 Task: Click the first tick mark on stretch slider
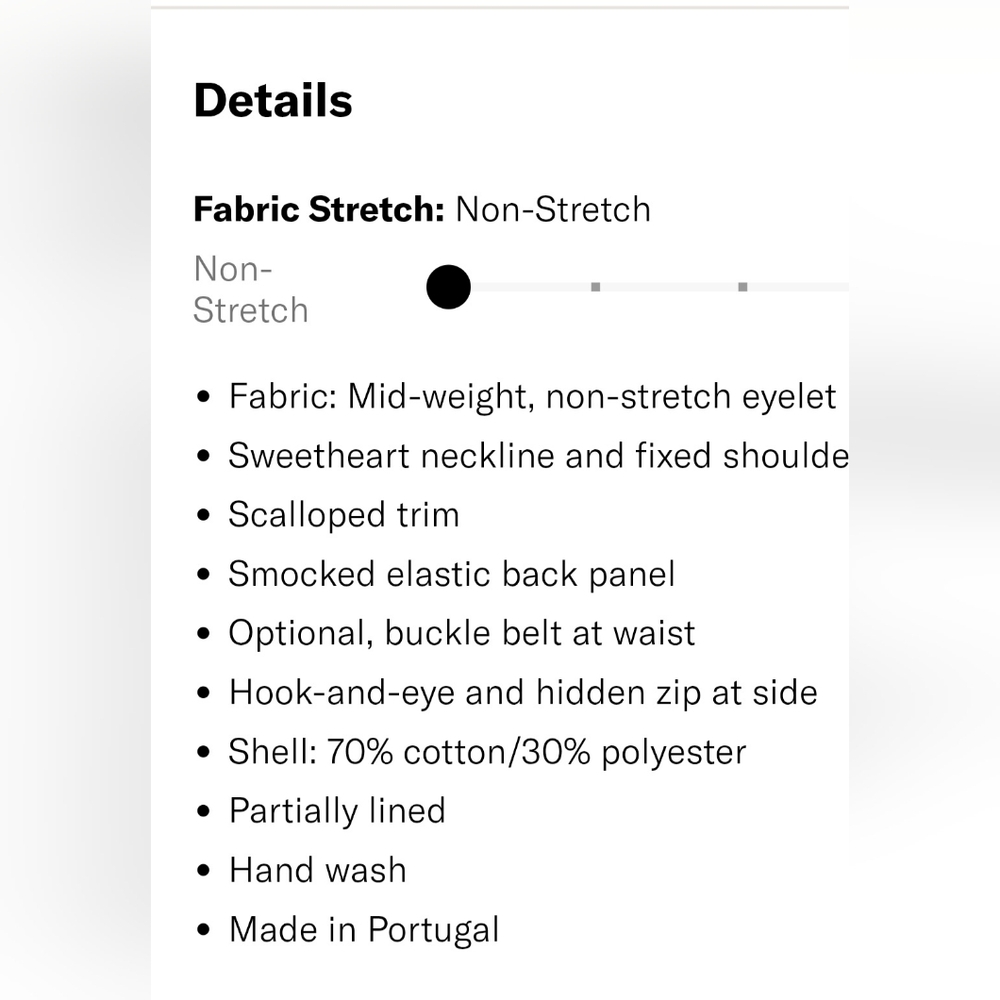[x=596, y=287]
